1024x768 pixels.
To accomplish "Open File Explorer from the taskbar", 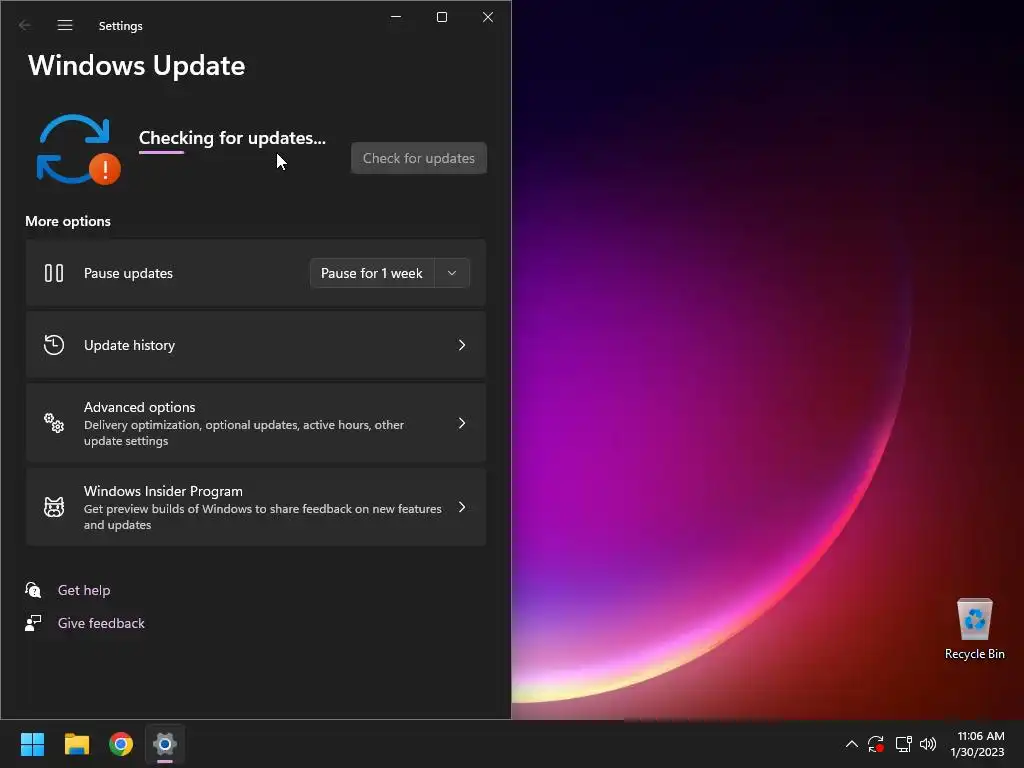I will click(76, 744).
